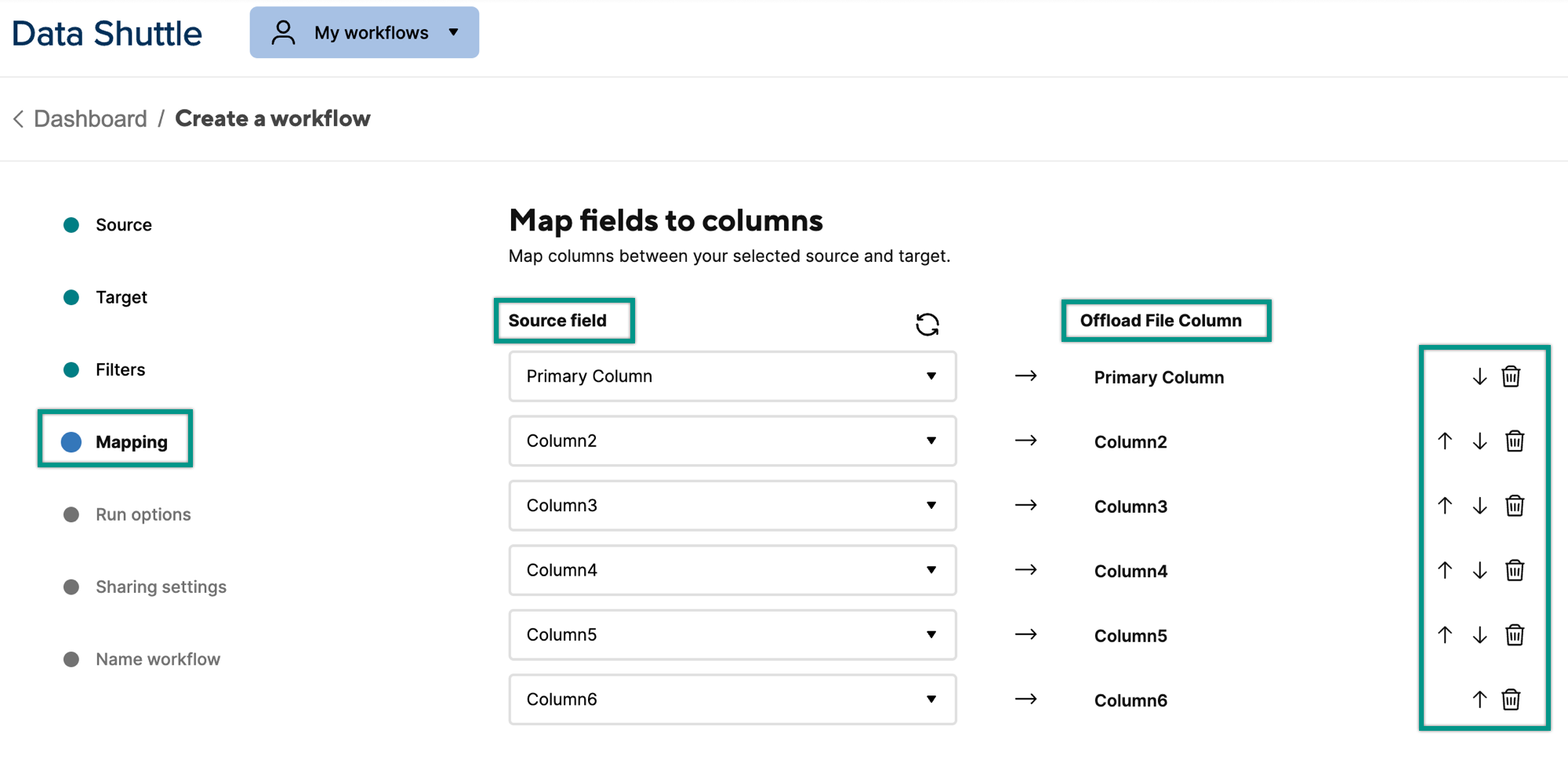Click the target Column6 label
Viewport: 1568px width, 759px height.
[x=1131, y=700]
